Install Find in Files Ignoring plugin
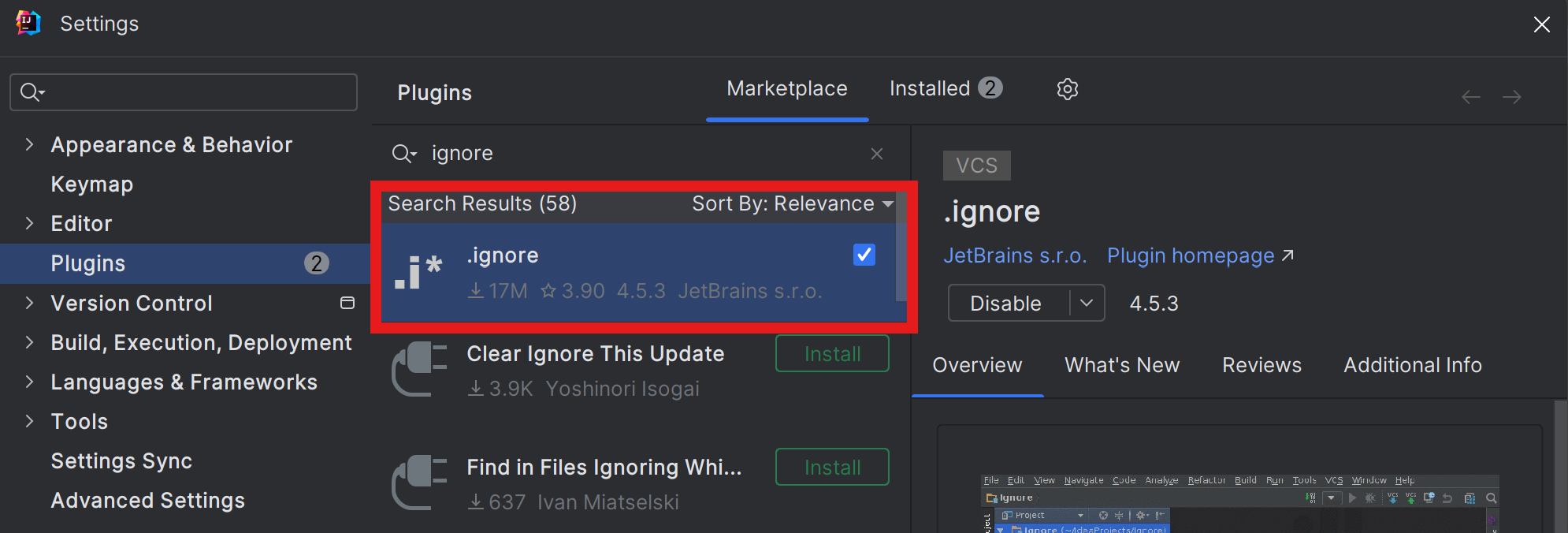 [x=832, y=467]
